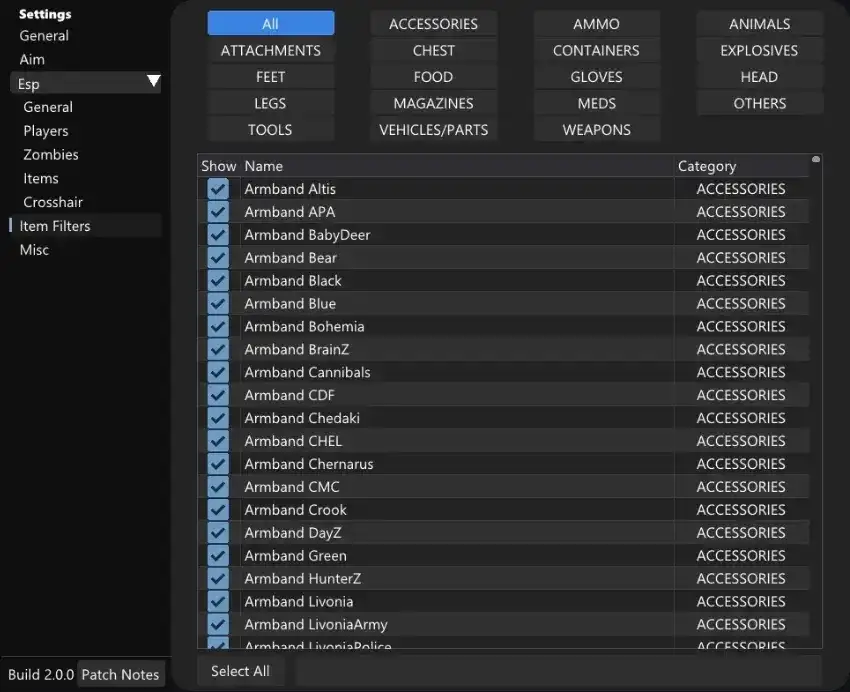Uncheck the Armband Altis show checkbox
The height and width of the screenshot is (692, 850).
pyautogui.click(x=217, y=188)
